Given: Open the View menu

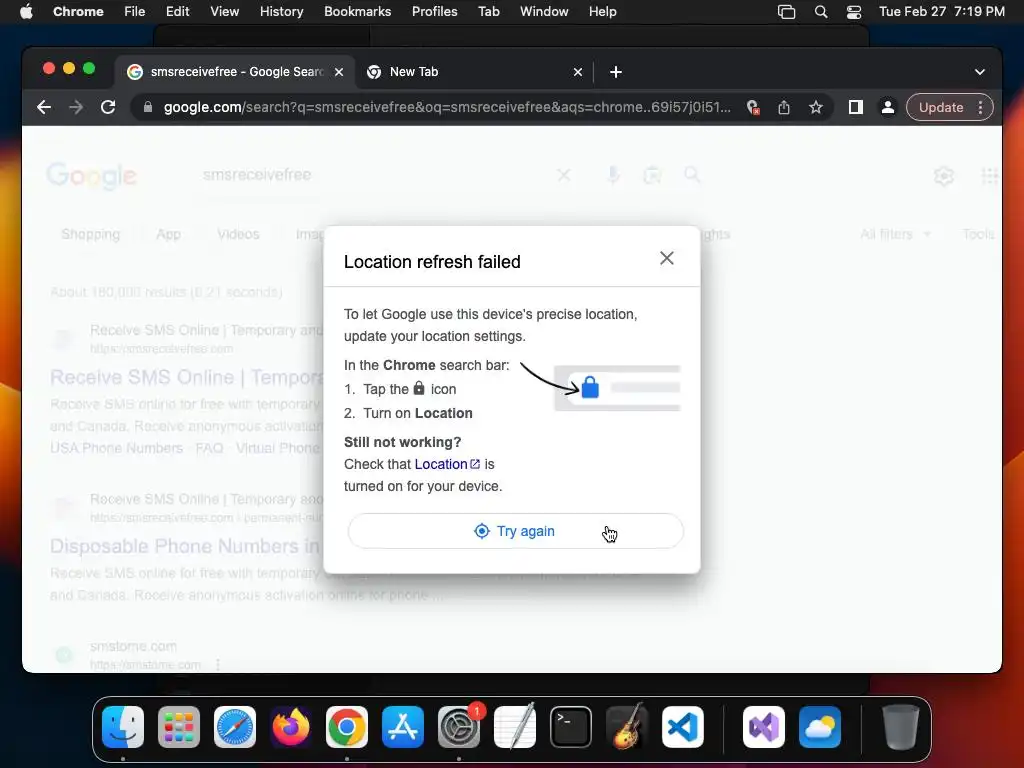Looking at the screenshot, I should pyautogui.click(x=224, y=12).
